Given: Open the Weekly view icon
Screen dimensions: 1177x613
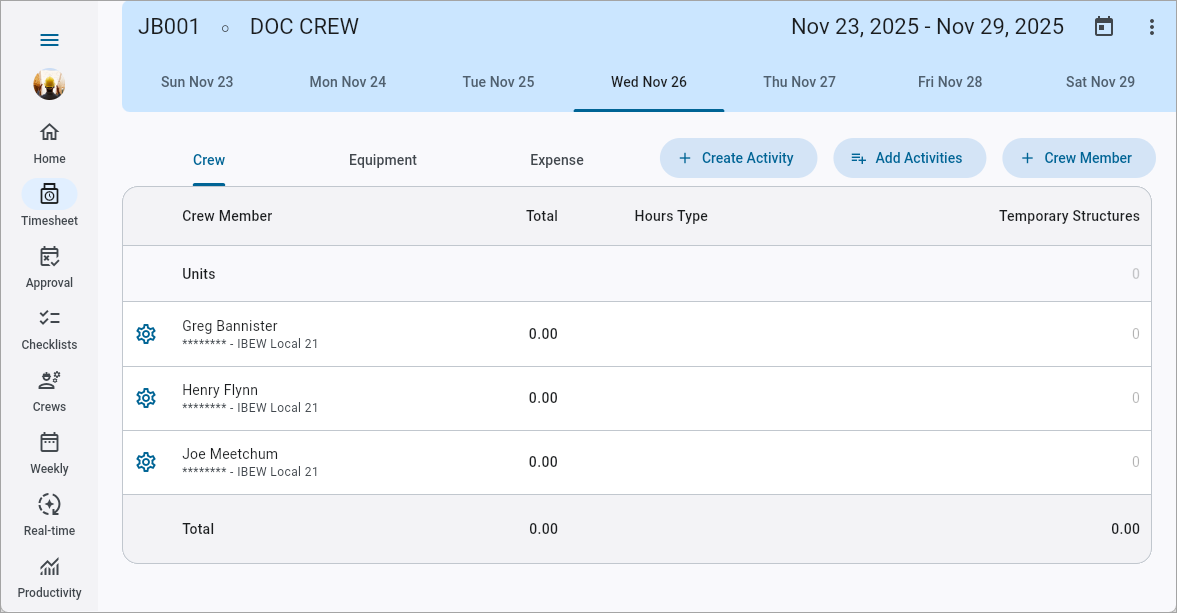Looking at the screenshot, I should 49,449.
